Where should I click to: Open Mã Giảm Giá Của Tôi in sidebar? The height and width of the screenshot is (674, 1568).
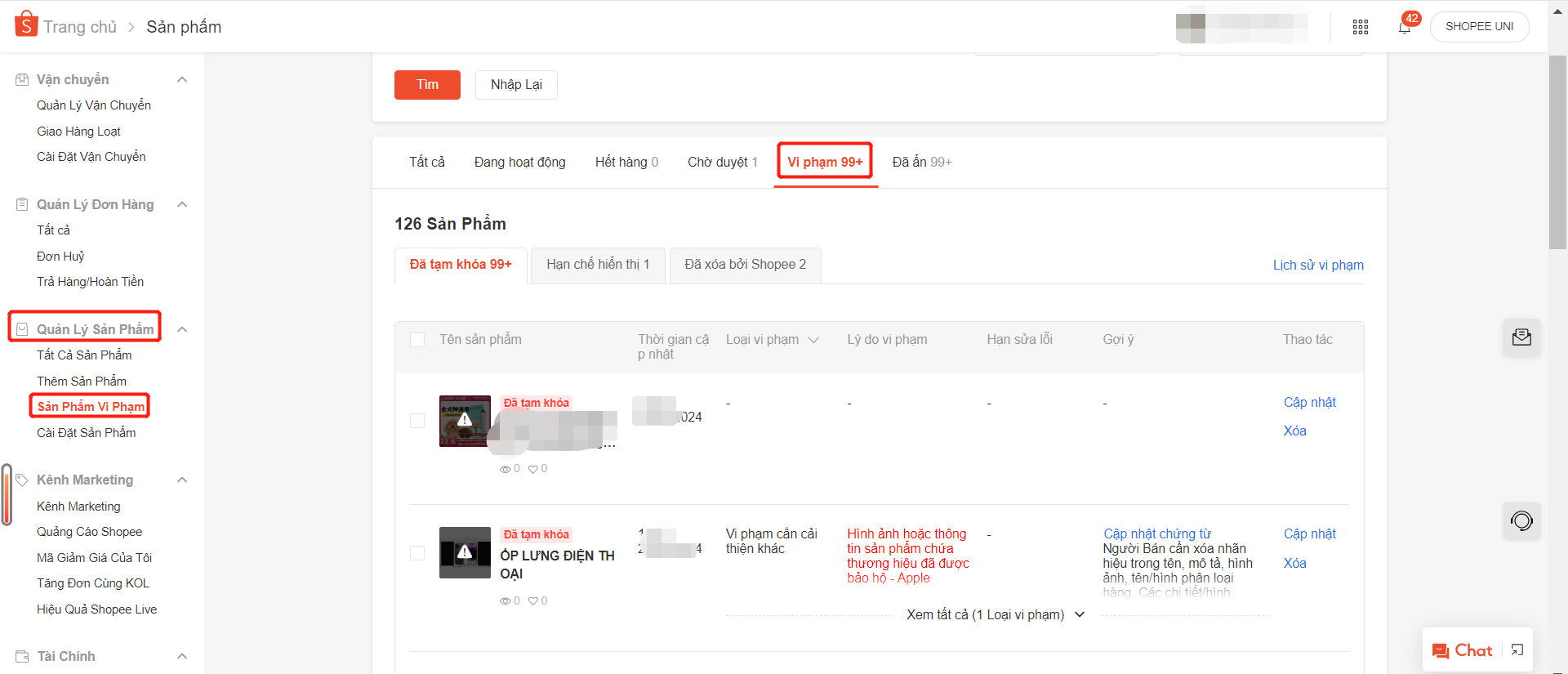click(94, 558)
